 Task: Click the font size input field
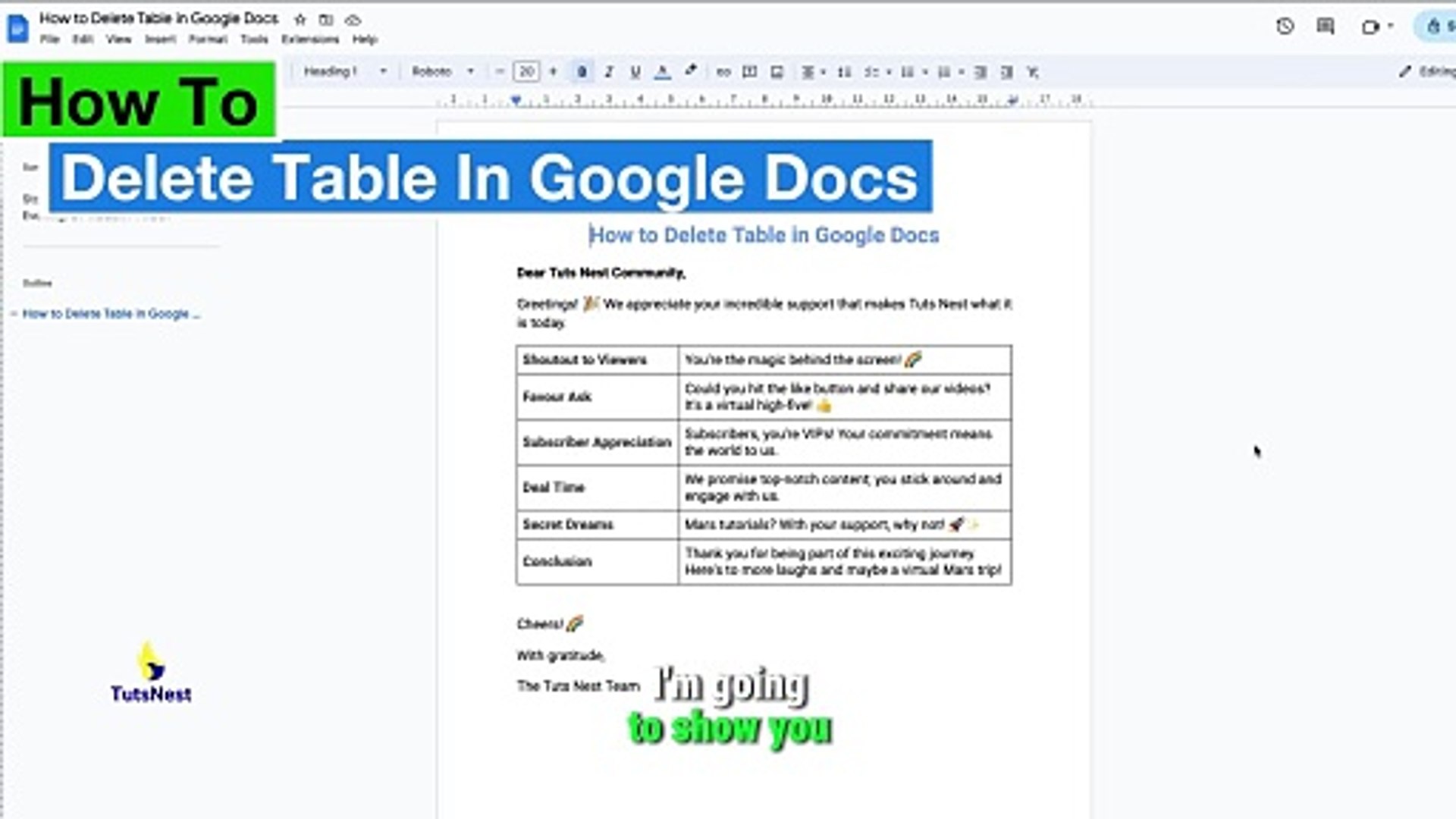526,71
